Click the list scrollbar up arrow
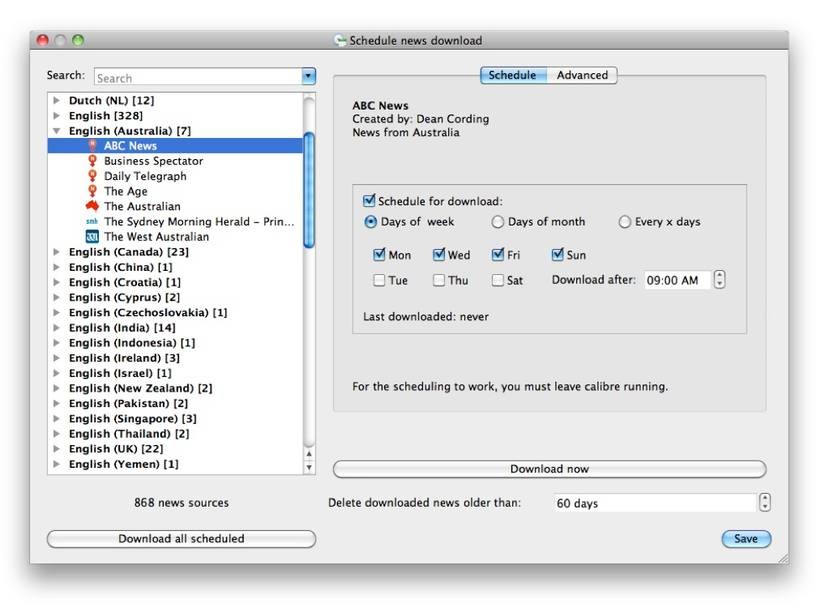The width and height of the screenshot is (825, 609). (309, 454)
